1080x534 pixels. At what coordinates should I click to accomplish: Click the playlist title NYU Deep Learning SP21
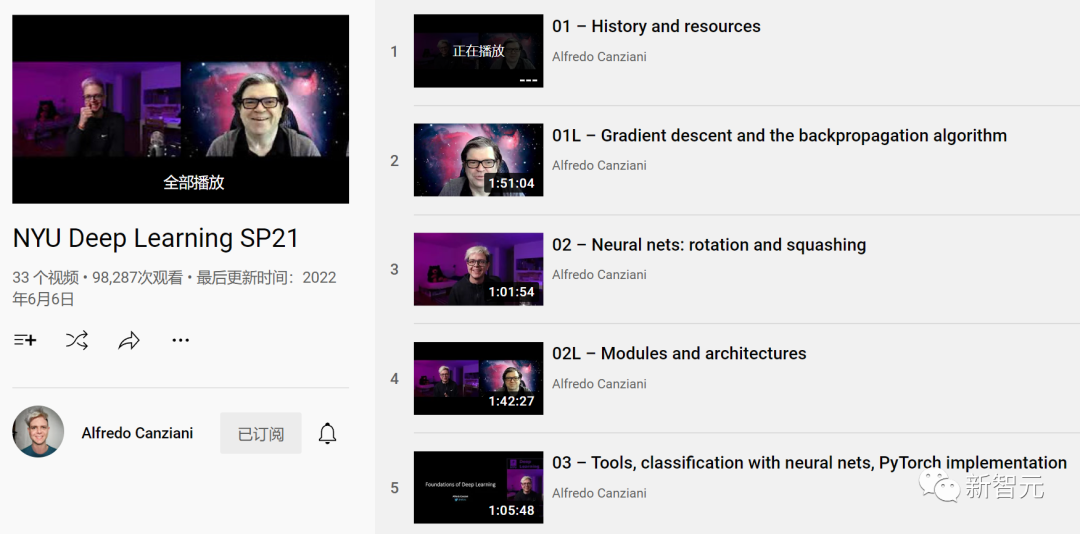[156, 238]
